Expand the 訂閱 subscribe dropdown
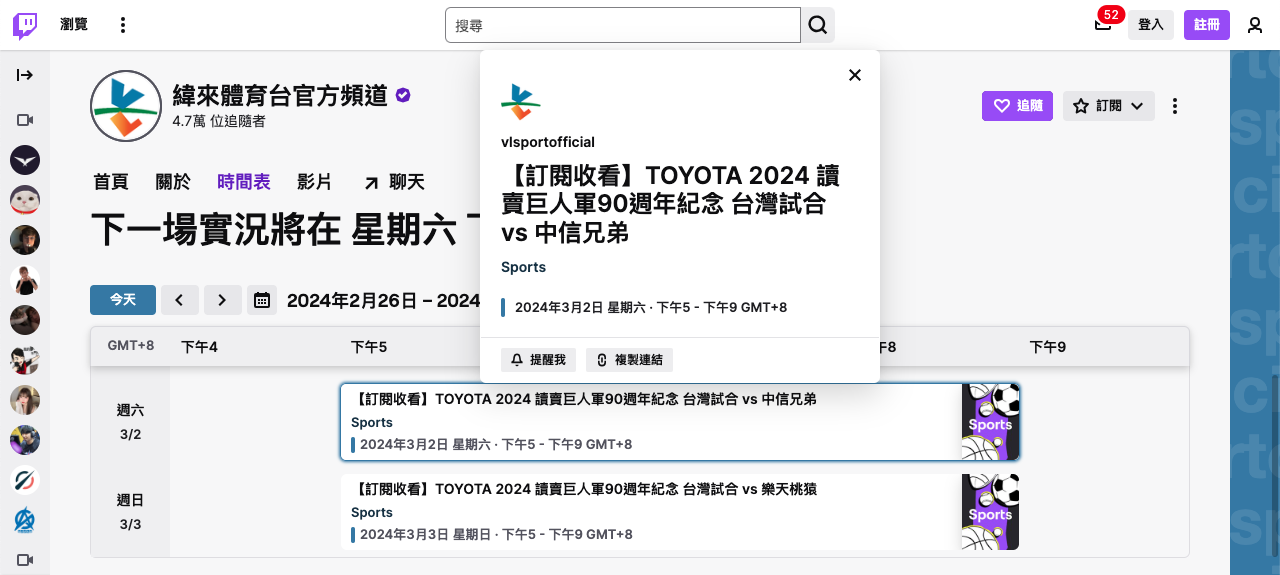1280x575 pixels. [1108, 106]
